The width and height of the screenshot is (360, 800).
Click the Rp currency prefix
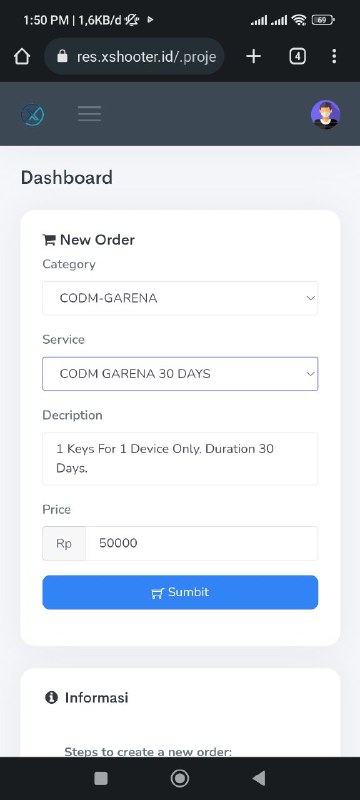[x=64, y=543]
